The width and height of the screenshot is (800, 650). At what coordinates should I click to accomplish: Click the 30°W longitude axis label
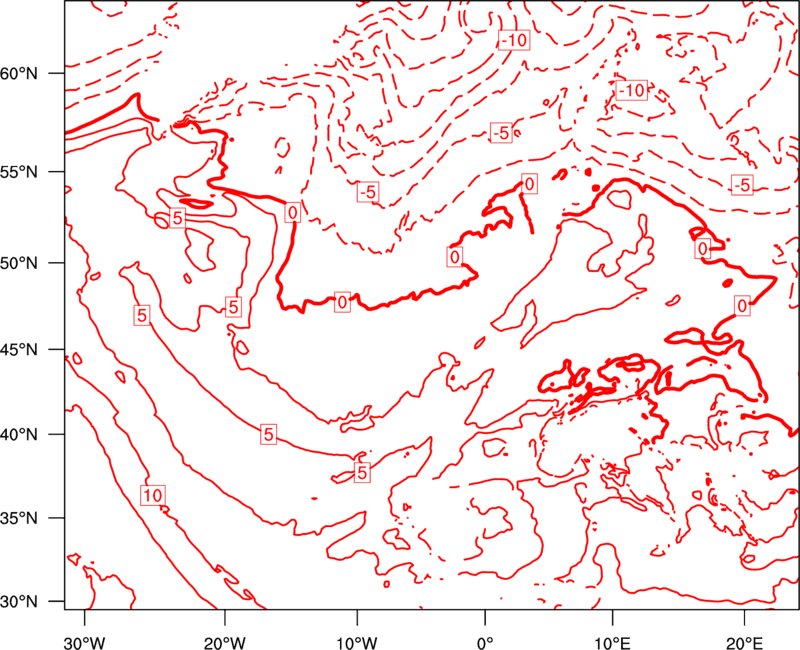[x=85, y=642]
